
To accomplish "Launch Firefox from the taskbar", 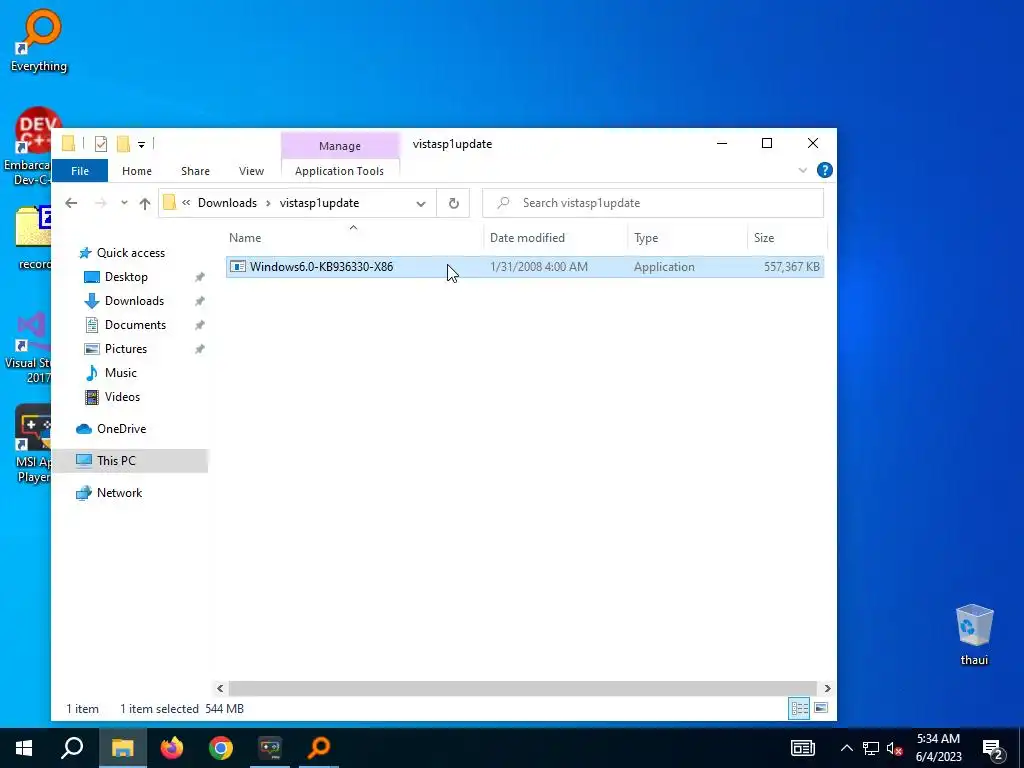I will 172,748.
